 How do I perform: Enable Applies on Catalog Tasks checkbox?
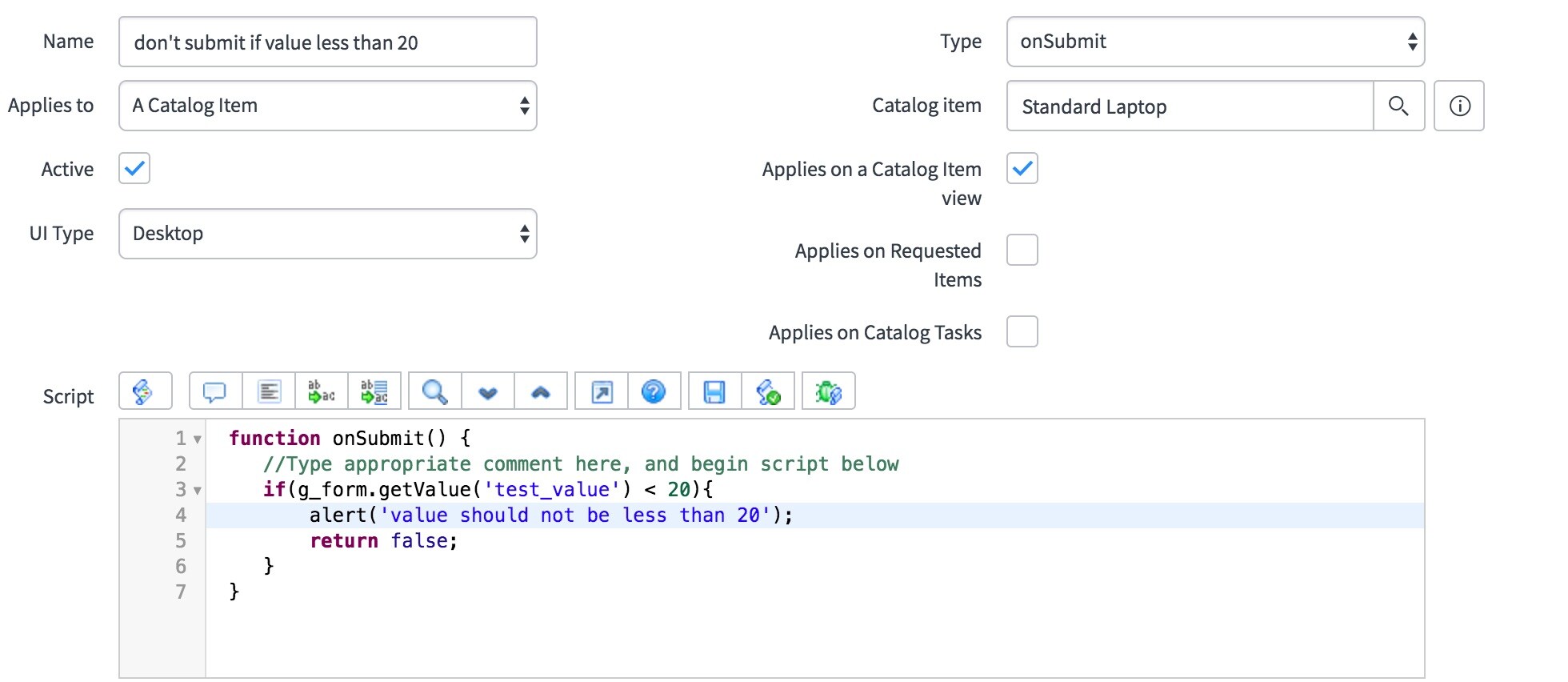pos(1022,331)
